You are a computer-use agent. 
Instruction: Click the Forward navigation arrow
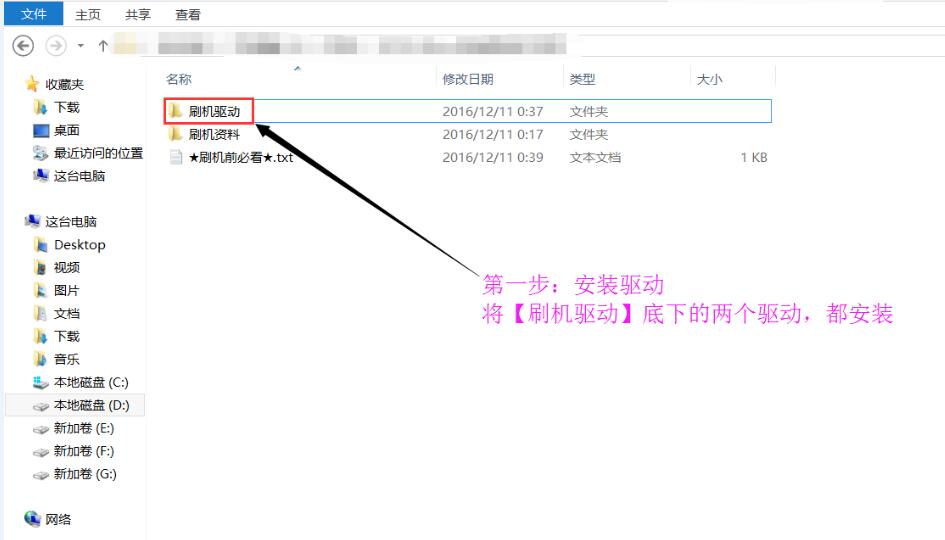pos(56,46)
